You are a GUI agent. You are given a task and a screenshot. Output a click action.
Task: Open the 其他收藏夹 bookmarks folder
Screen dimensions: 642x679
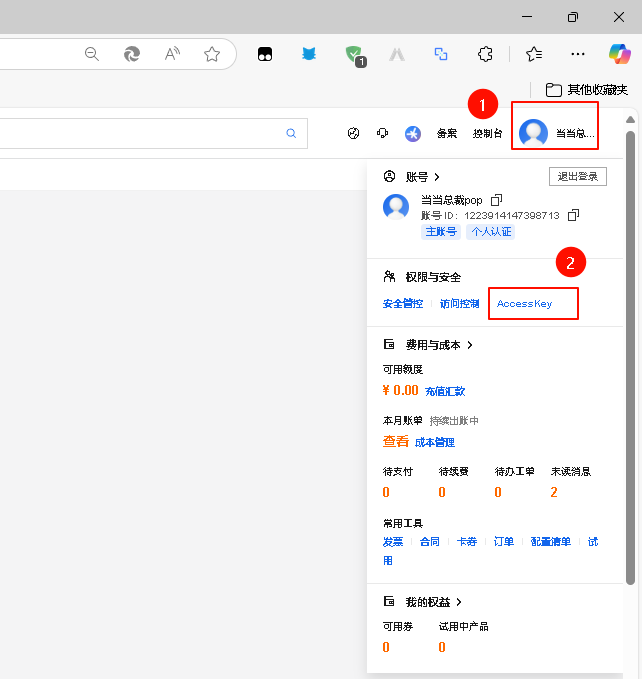(586, 90)
